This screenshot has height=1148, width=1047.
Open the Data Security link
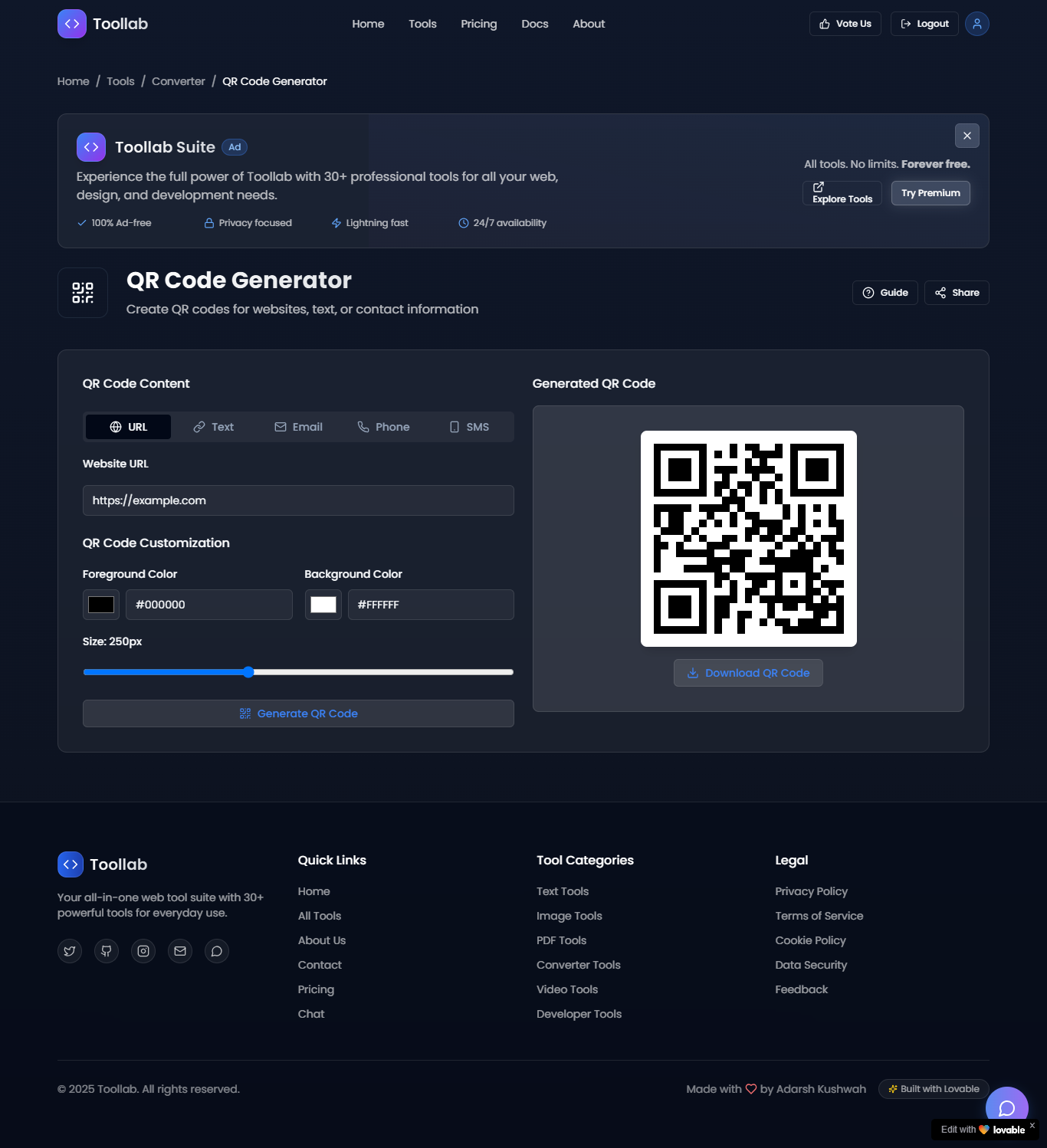[811, 965]
